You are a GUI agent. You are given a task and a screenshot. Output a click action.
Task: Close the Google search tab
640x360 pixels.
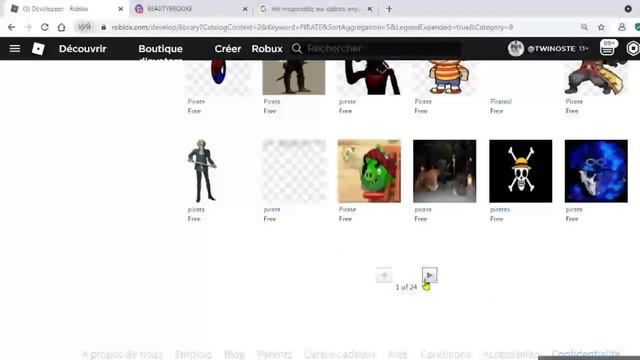click(x=369, y=9)
